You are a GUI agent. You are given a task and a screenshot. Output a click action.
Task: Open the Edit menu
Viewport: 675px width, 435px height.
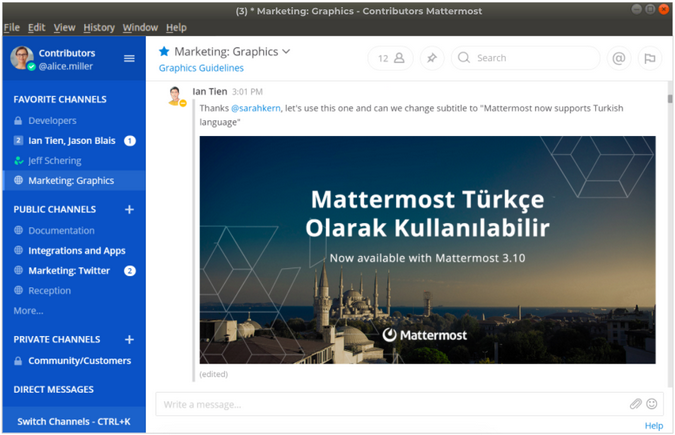[x=37, y=28]
